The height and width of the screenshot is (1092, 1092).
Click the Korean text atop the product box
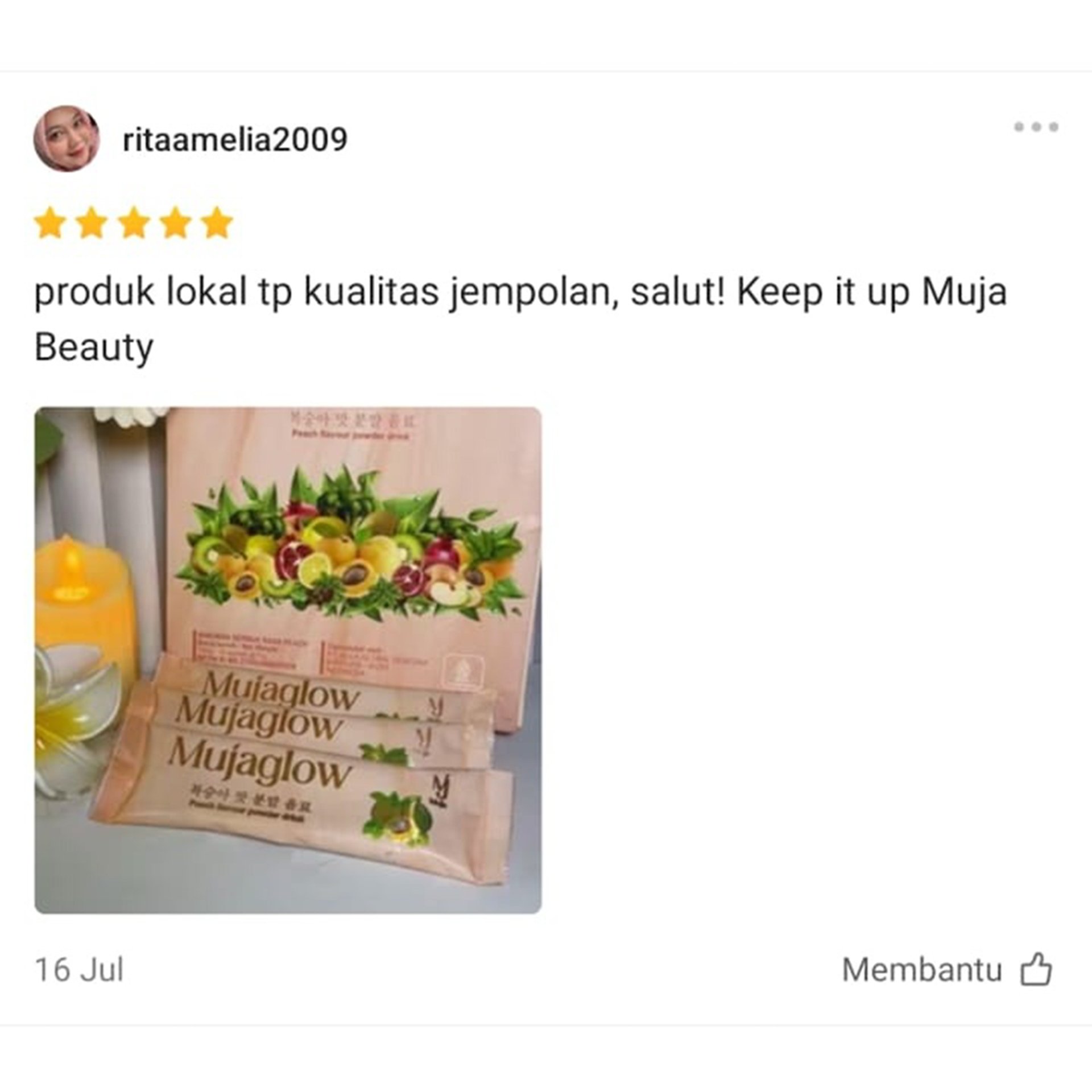click(353, 421)
